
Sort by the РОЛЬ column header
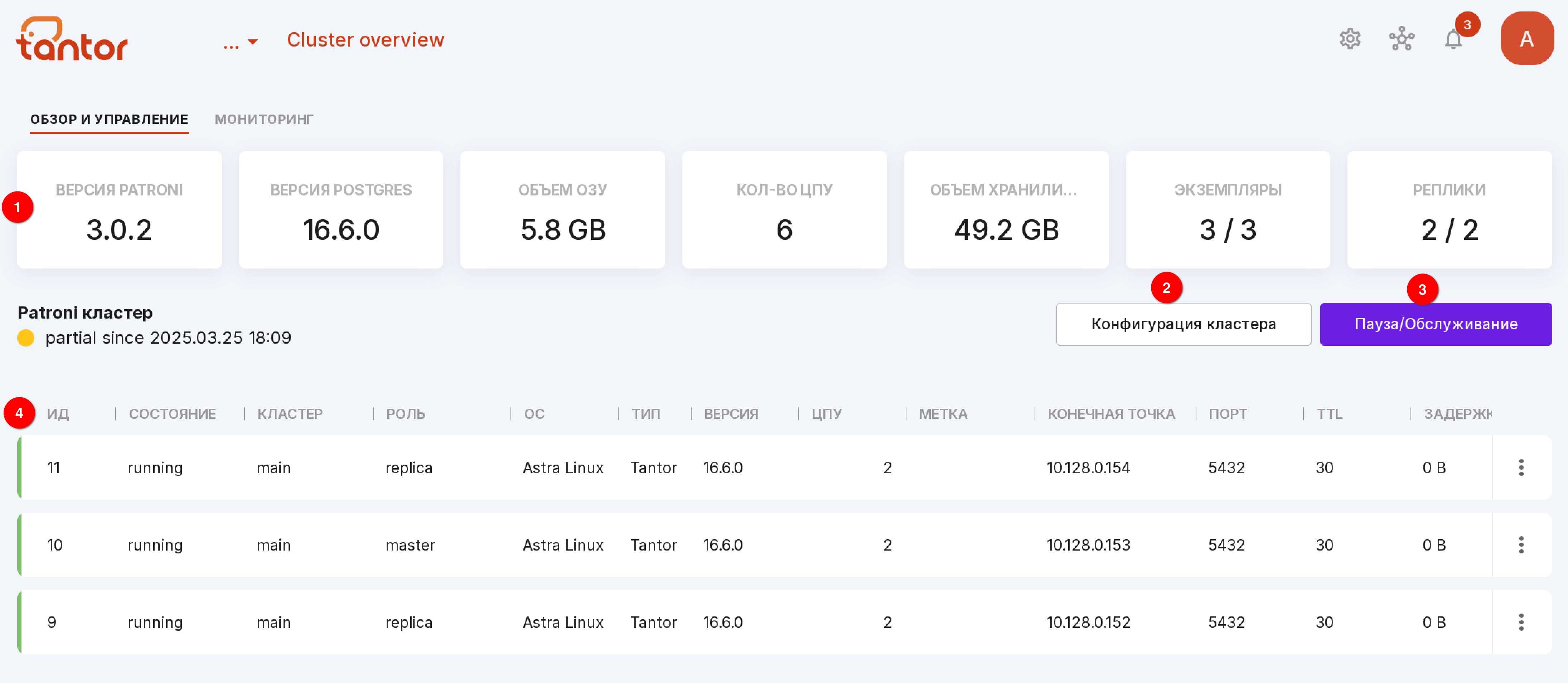coord(405,414)
